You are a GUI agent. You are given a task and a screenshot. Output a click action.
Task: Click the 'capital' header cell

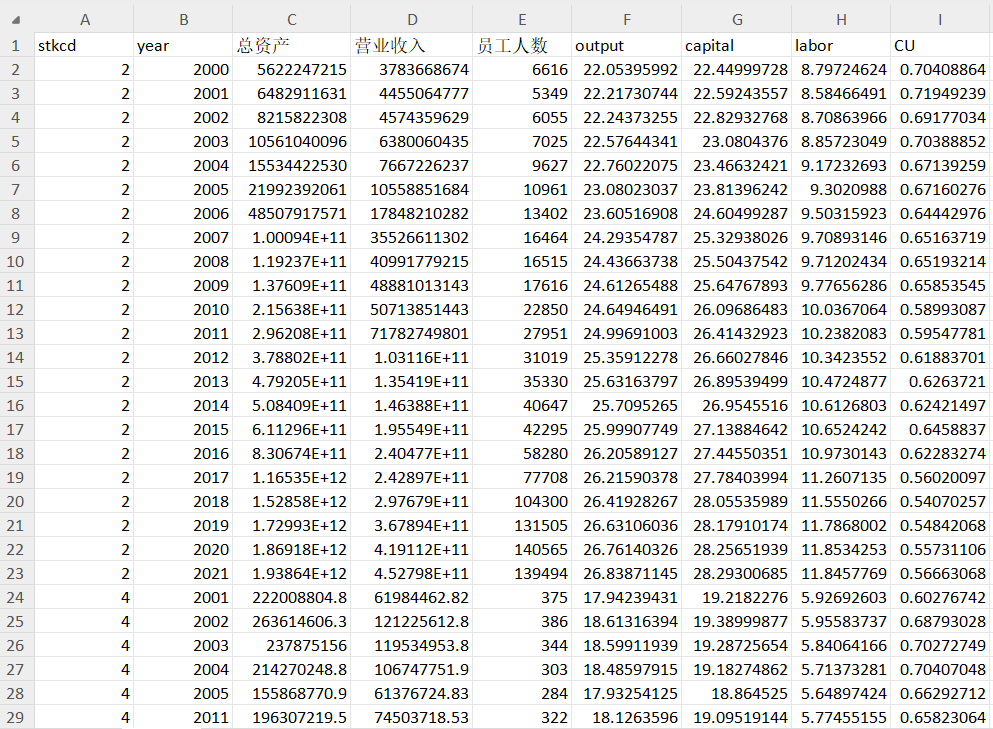tap(737, 46)
